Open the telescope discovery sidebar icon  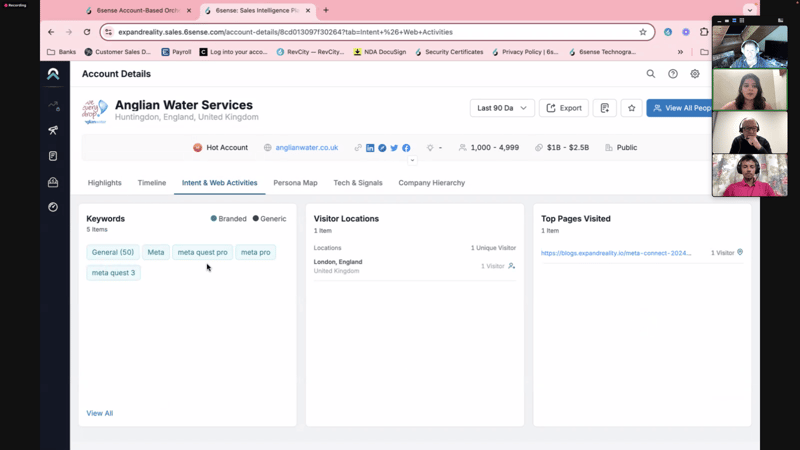53,130
